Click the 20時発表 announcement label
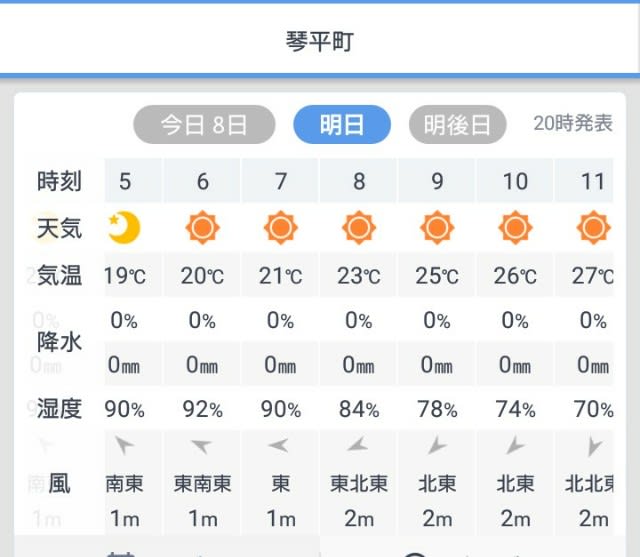Viewport: 640px width, 557px height. point(573,123)
